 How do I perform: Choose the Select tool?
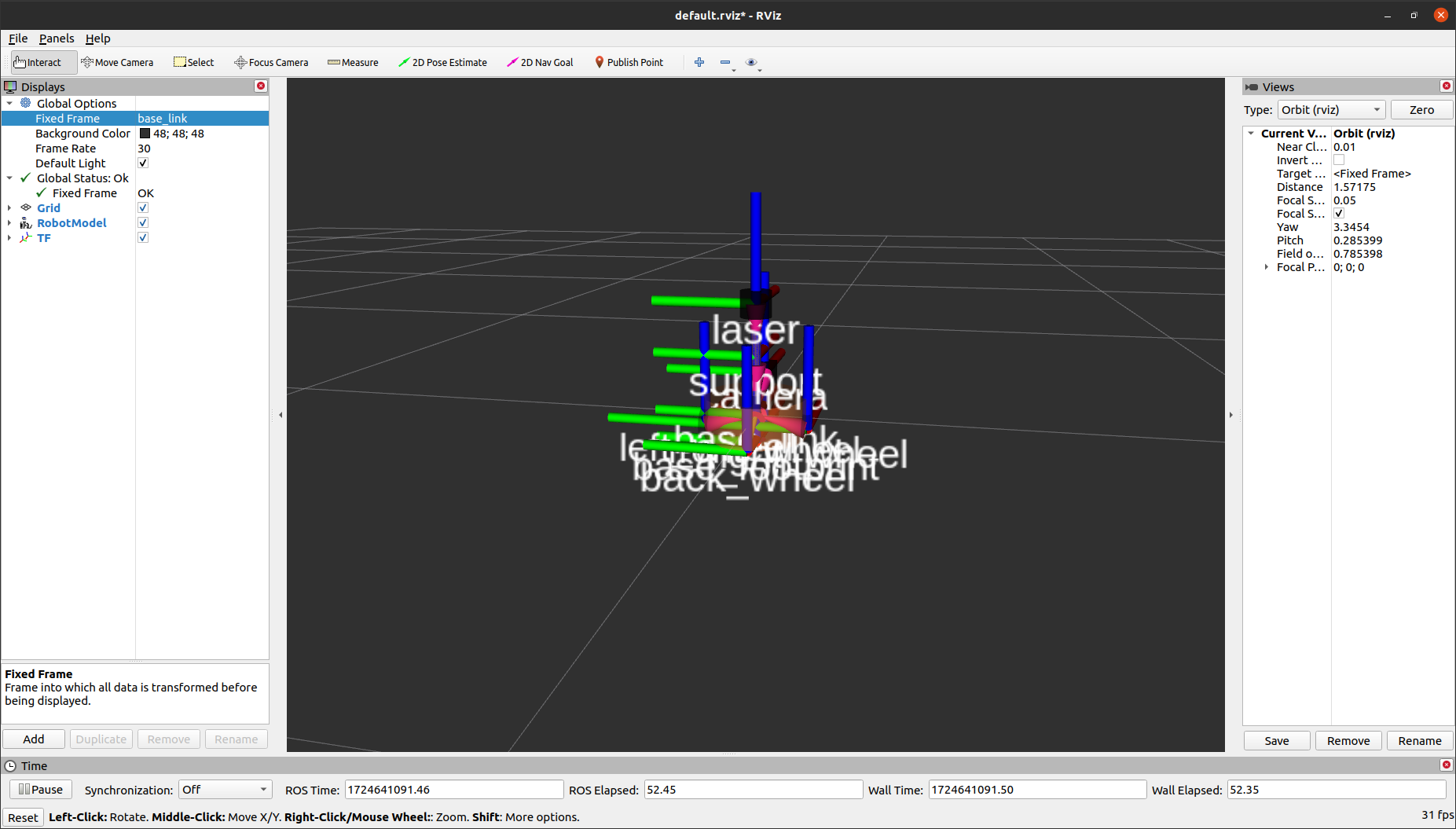pyautogui.click(x=194, y=62)
